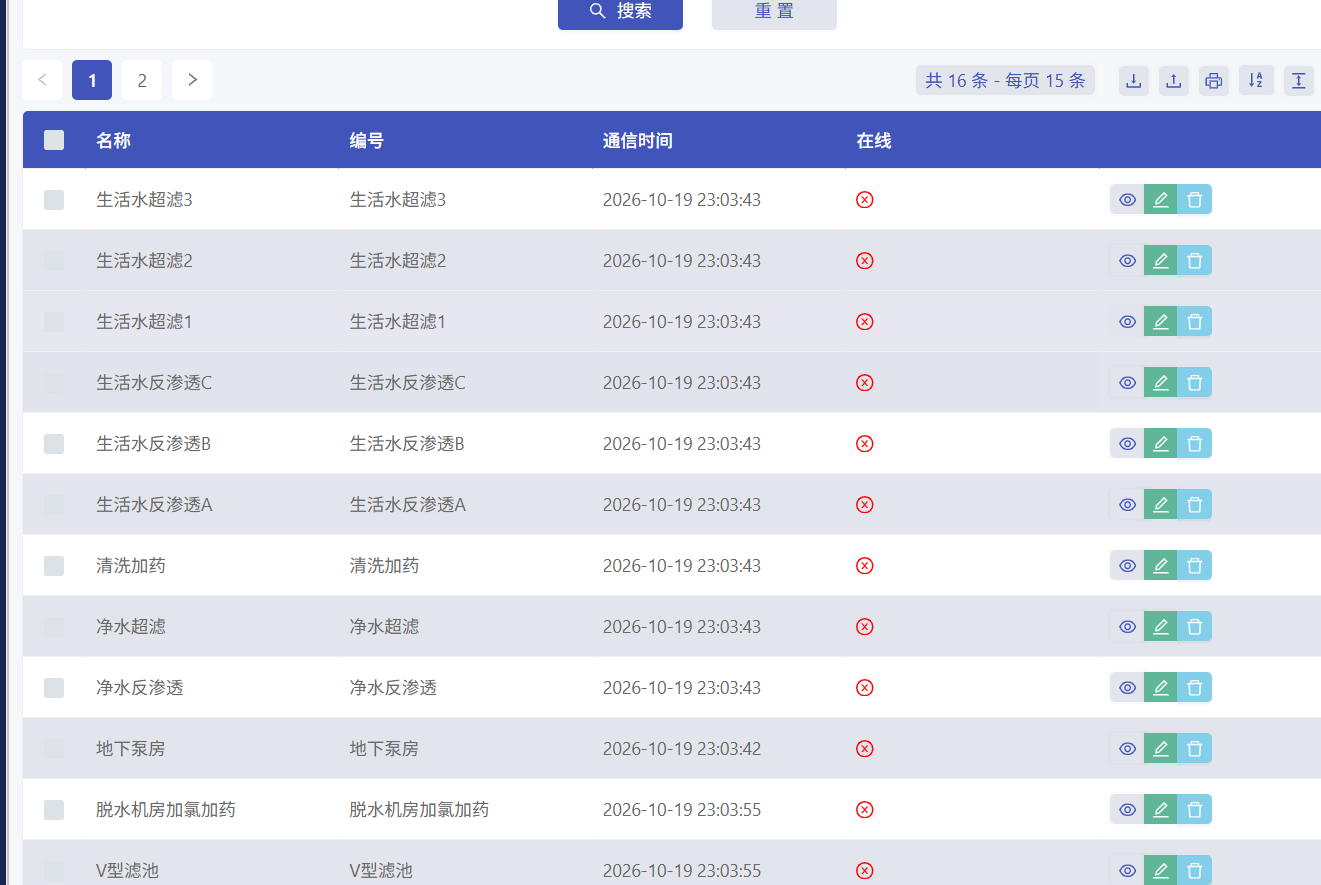Click the row height icon above table
Viewport: 1321px width, 885px height.
pyautogui.click(x=1299, y=81)
